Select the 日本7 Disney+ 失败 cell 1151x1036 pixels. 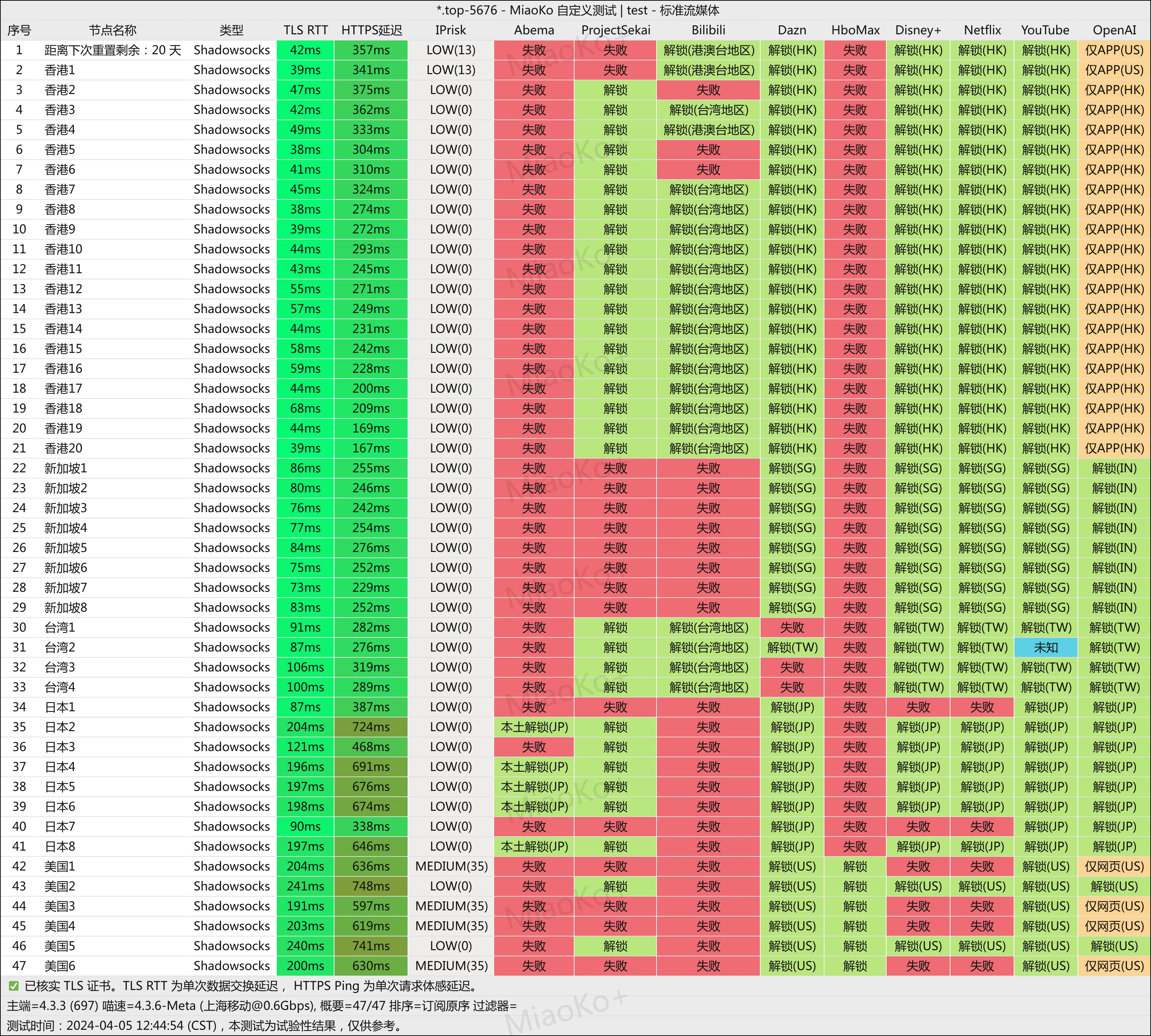(918, 827)
